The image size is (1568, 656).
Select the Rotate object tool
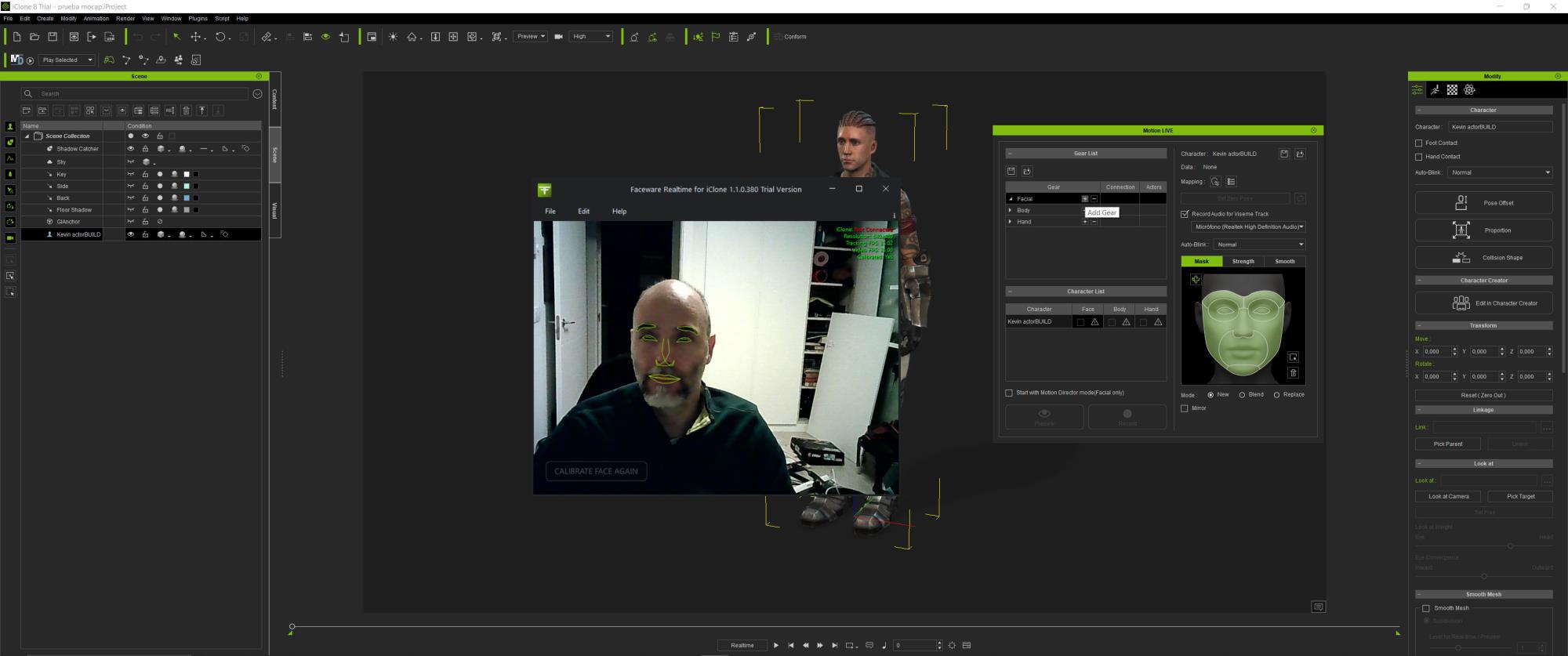220,37
